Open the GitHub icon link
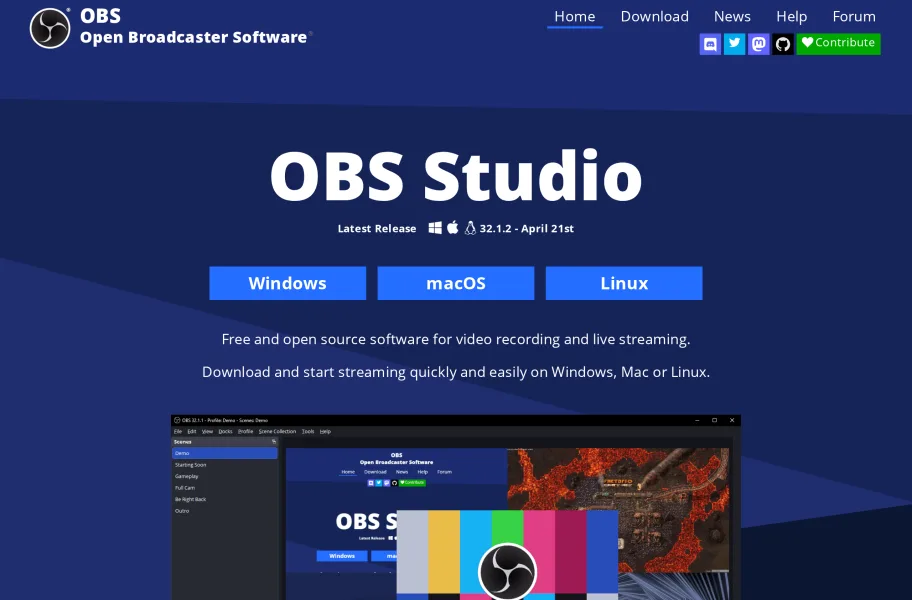 click(x=783, y=44)
